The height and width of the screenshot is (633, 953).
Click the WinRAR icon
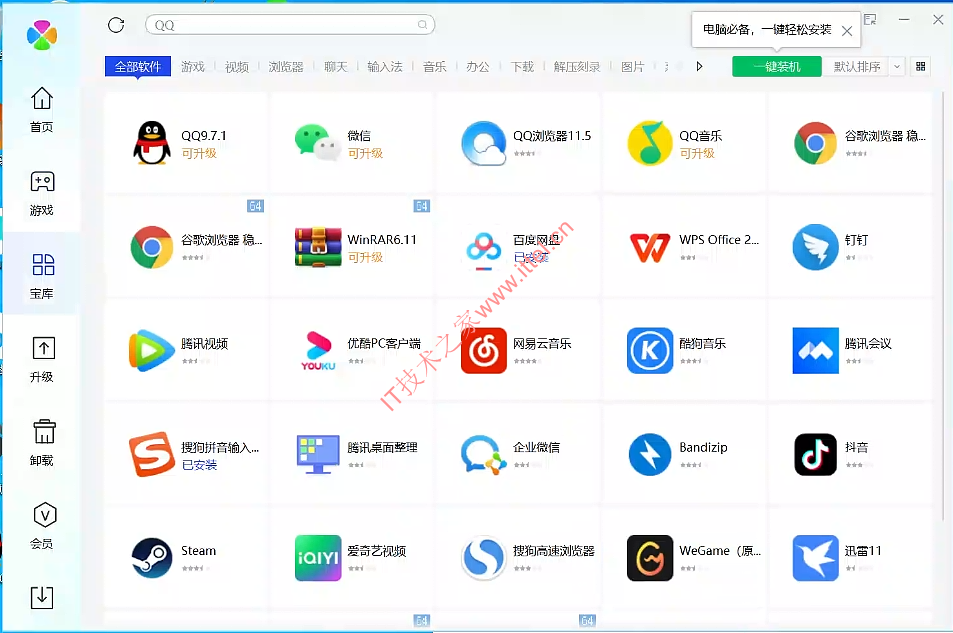(x=318, y=247)
